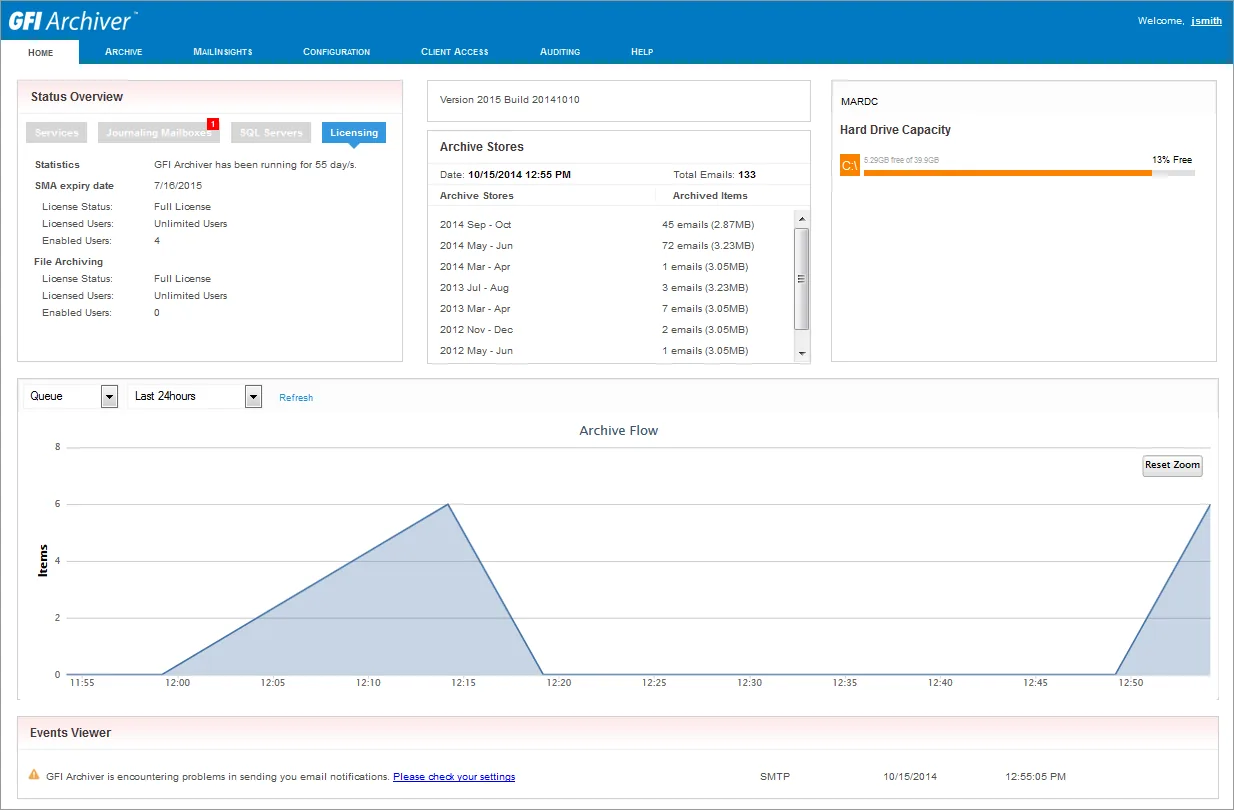Open the Home tab
The width and height of the screenshot is (1234, 810).
41,52
